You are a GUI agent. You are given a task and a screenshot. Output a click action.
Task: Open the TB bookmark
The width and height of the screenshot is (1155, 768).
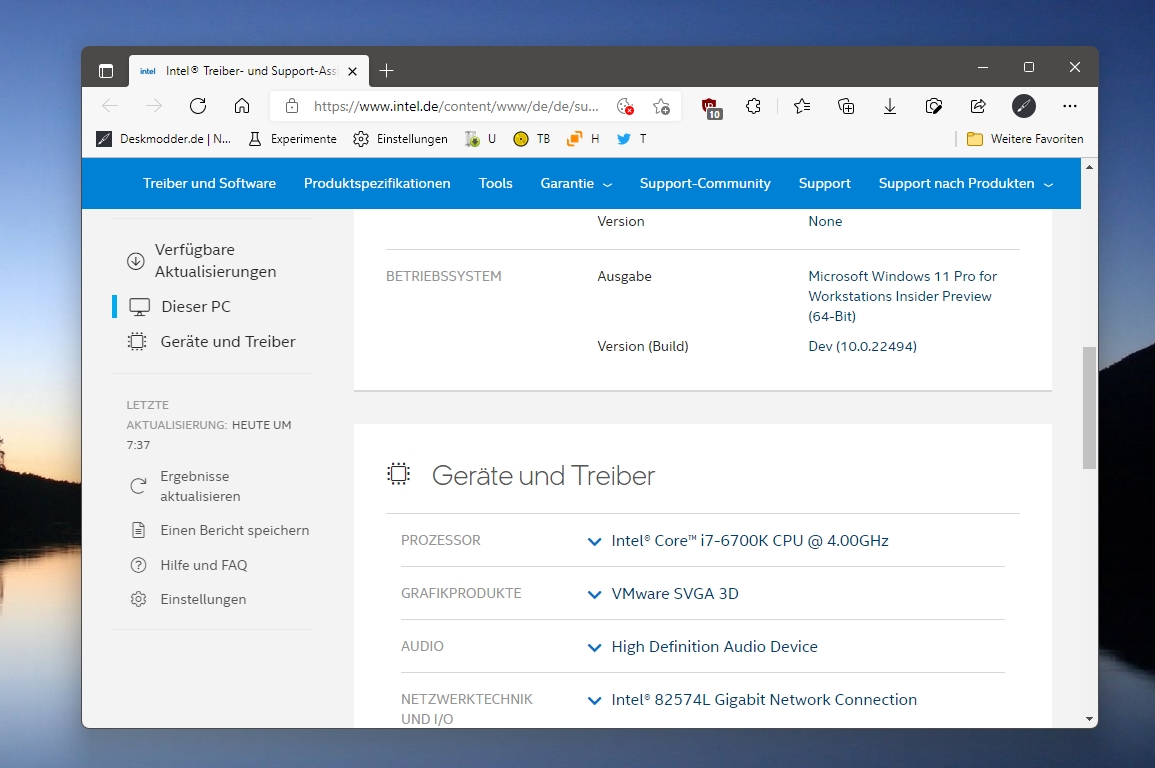(x=532, y=138)
